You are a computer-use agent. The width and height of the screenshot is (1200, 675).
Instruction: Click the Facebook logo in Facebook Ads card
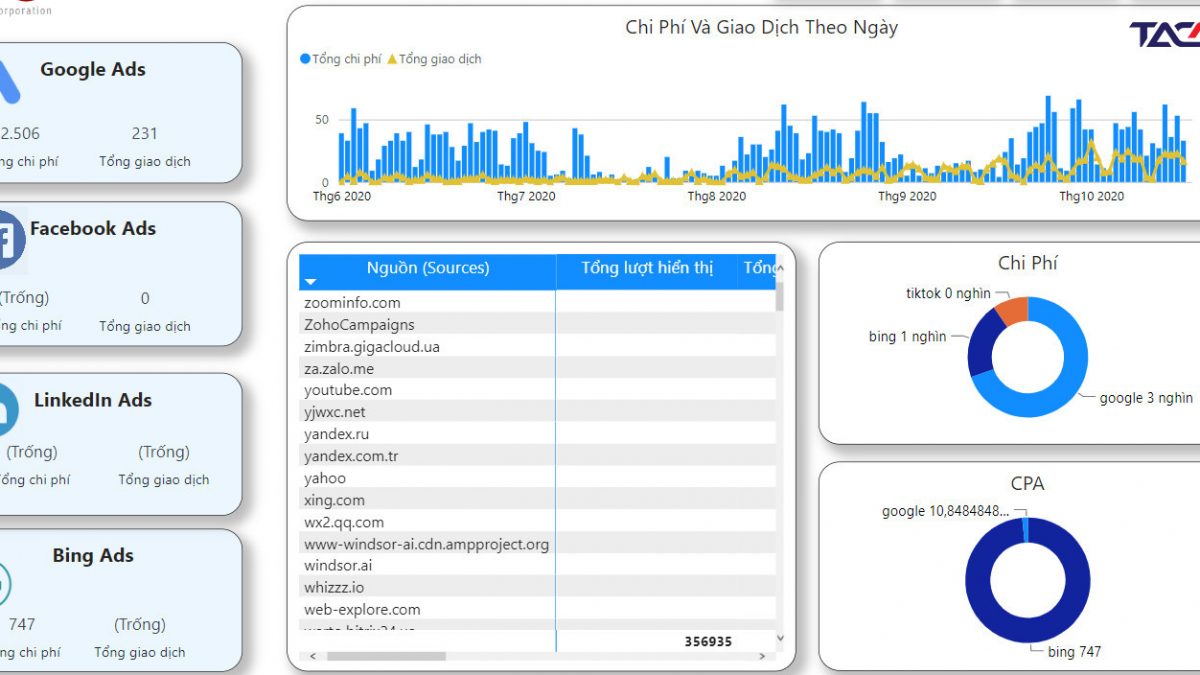coord(10,240)
